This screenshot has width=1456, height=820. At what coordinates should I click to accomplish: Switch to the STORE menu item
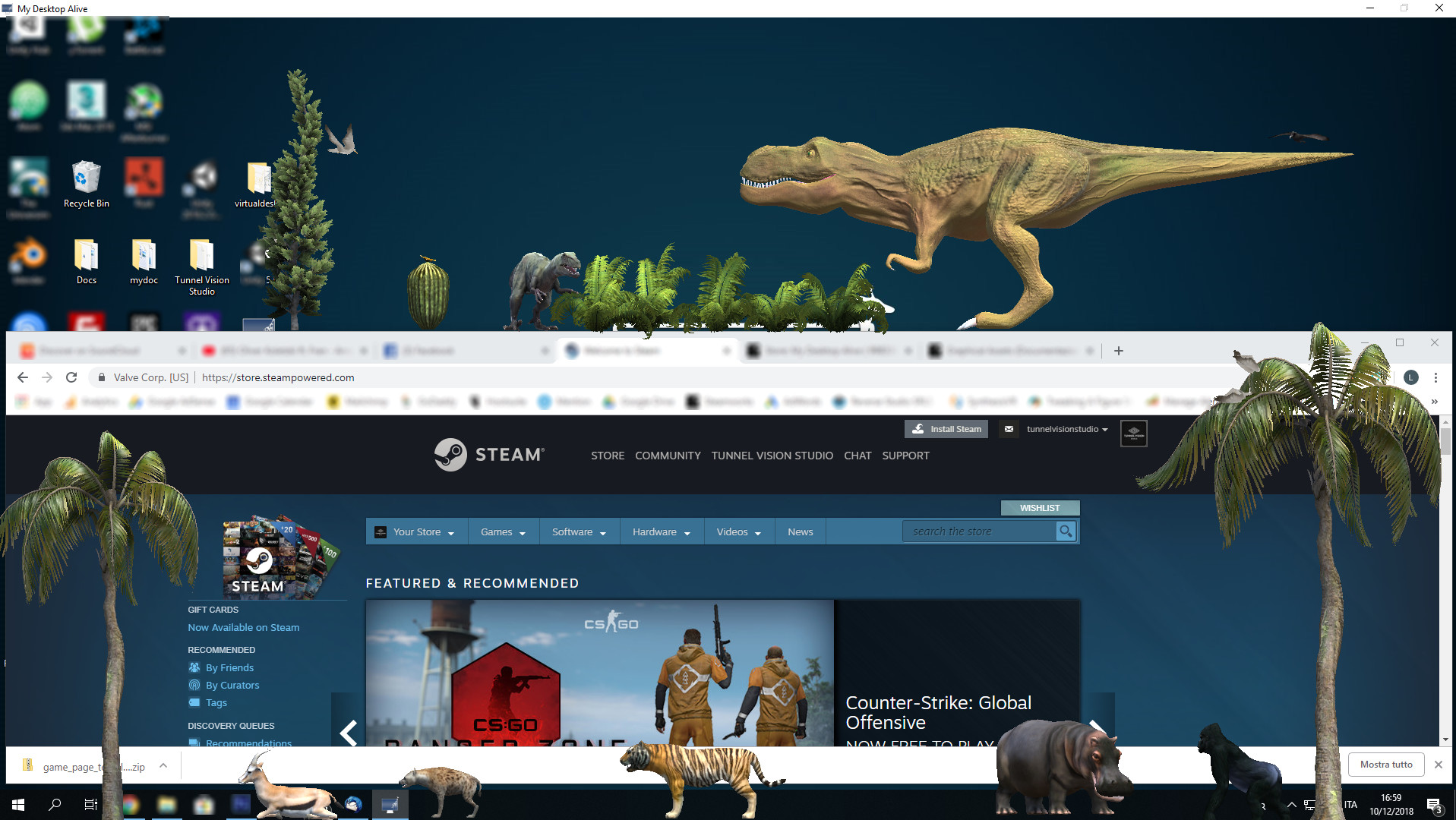coord(607,456)
